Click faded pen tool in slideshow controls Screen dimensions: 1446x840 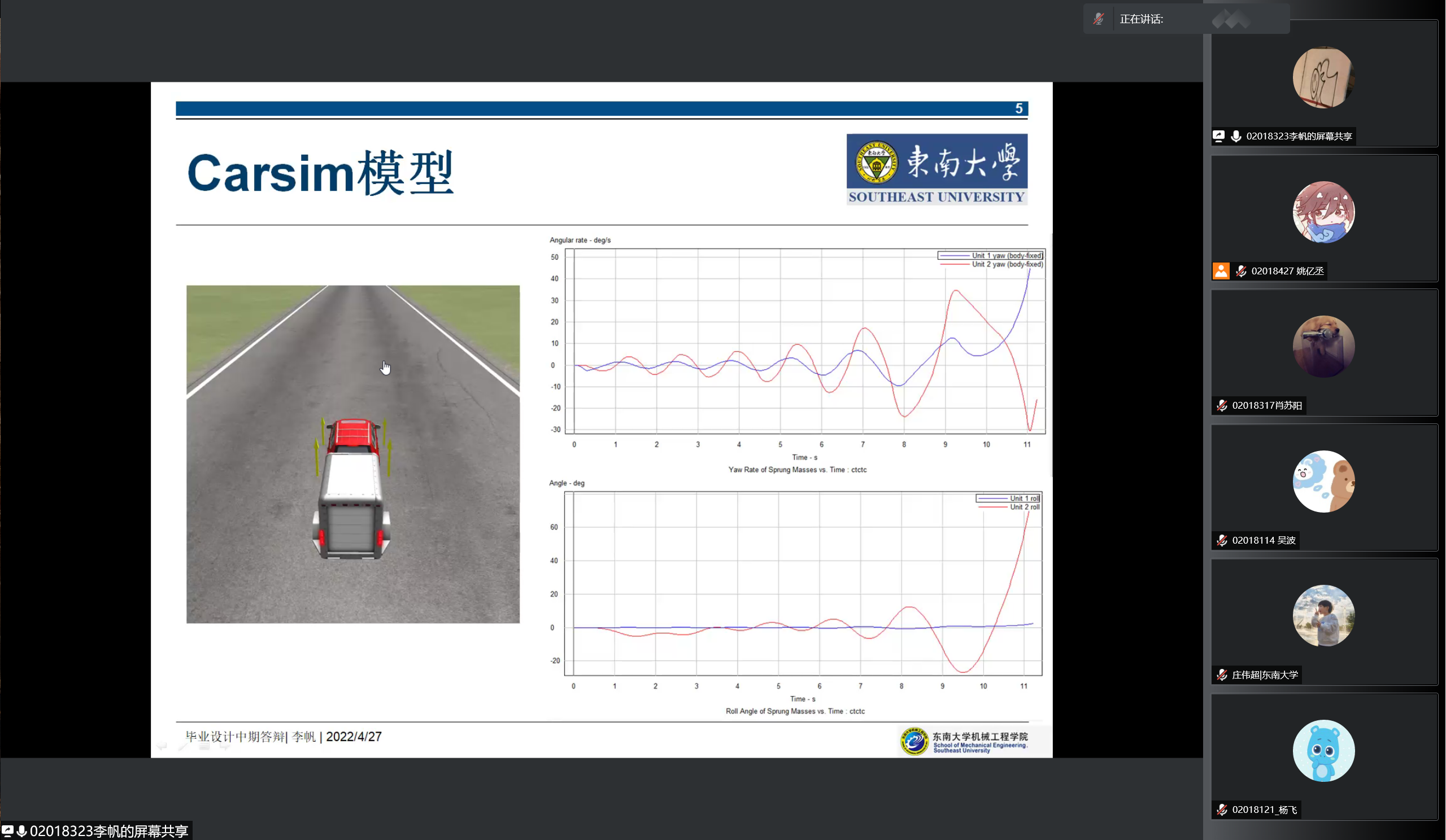pyautogui.click(x=182, y=746)
